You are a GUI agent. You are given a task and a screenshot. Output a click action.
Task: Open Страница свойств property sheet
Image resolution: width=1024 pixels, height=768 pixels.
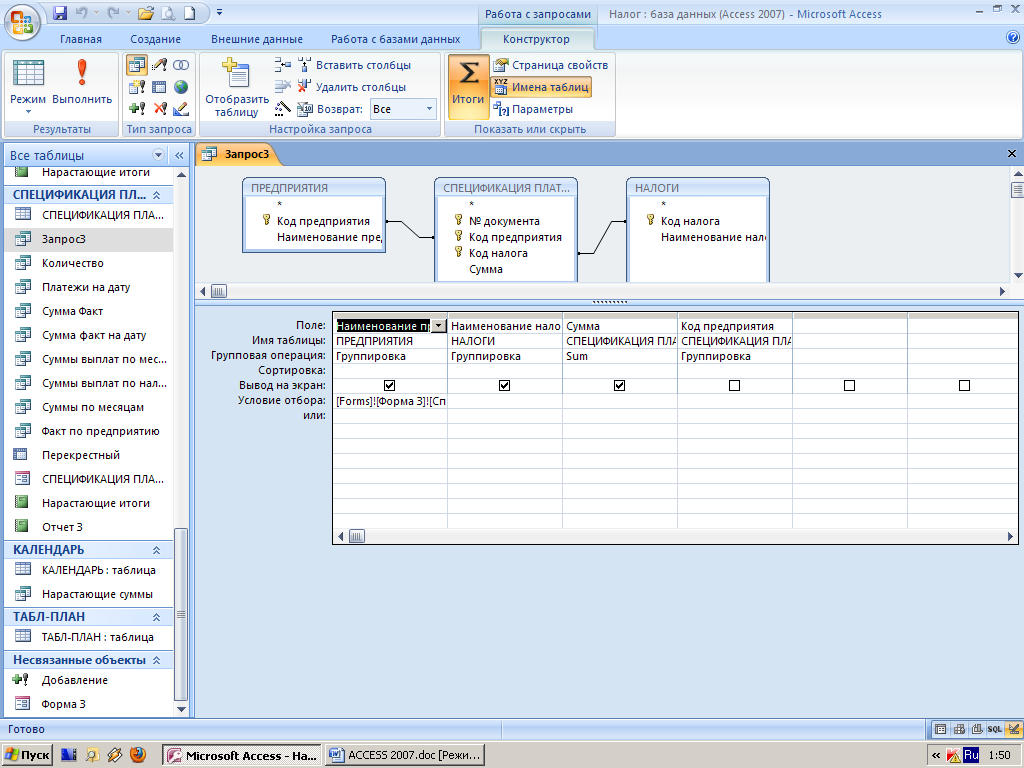pos(551,65)
